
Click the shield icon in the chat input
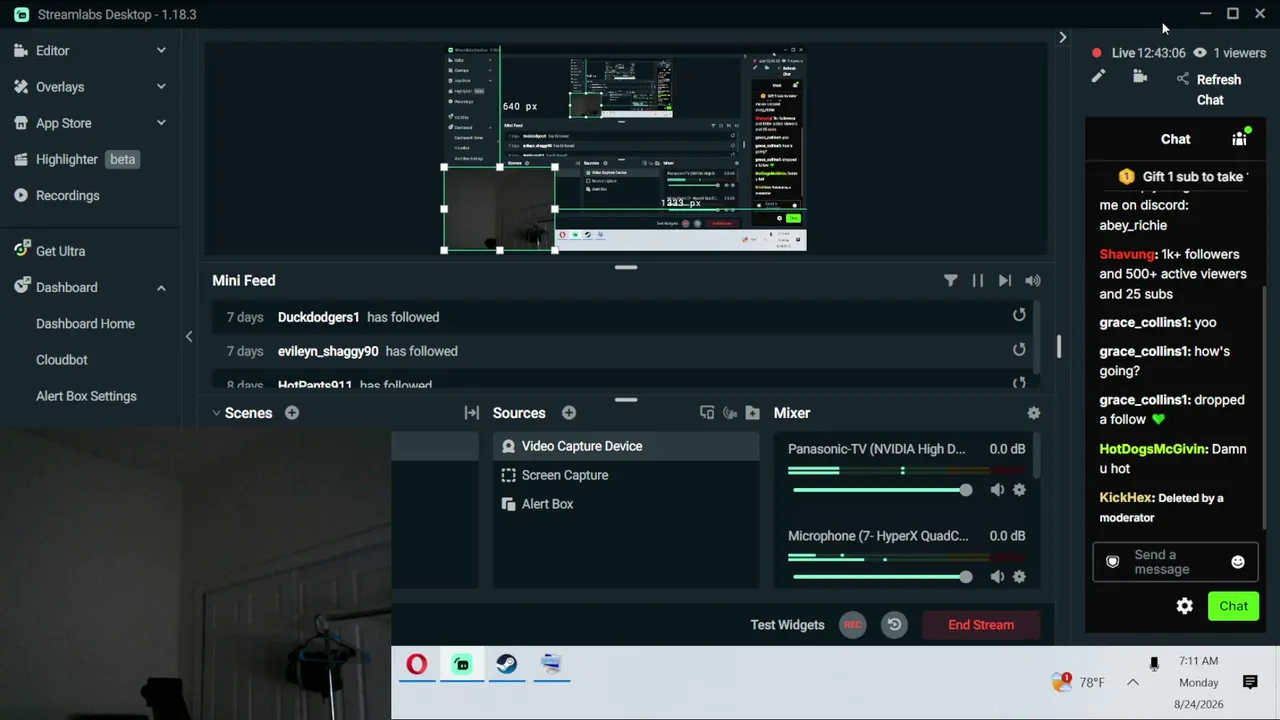click(x=1113, y=562)
